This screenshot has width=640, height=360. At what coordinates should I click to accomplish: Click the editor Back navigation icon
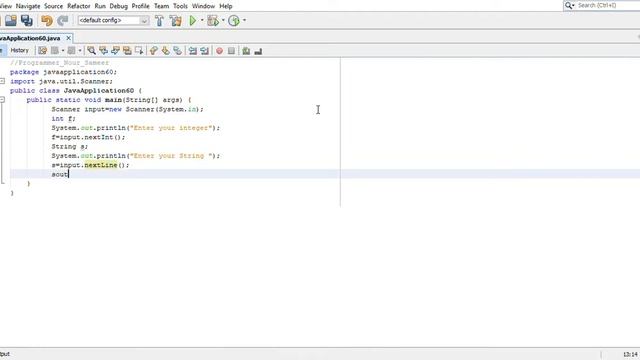(x=55, y=51)
